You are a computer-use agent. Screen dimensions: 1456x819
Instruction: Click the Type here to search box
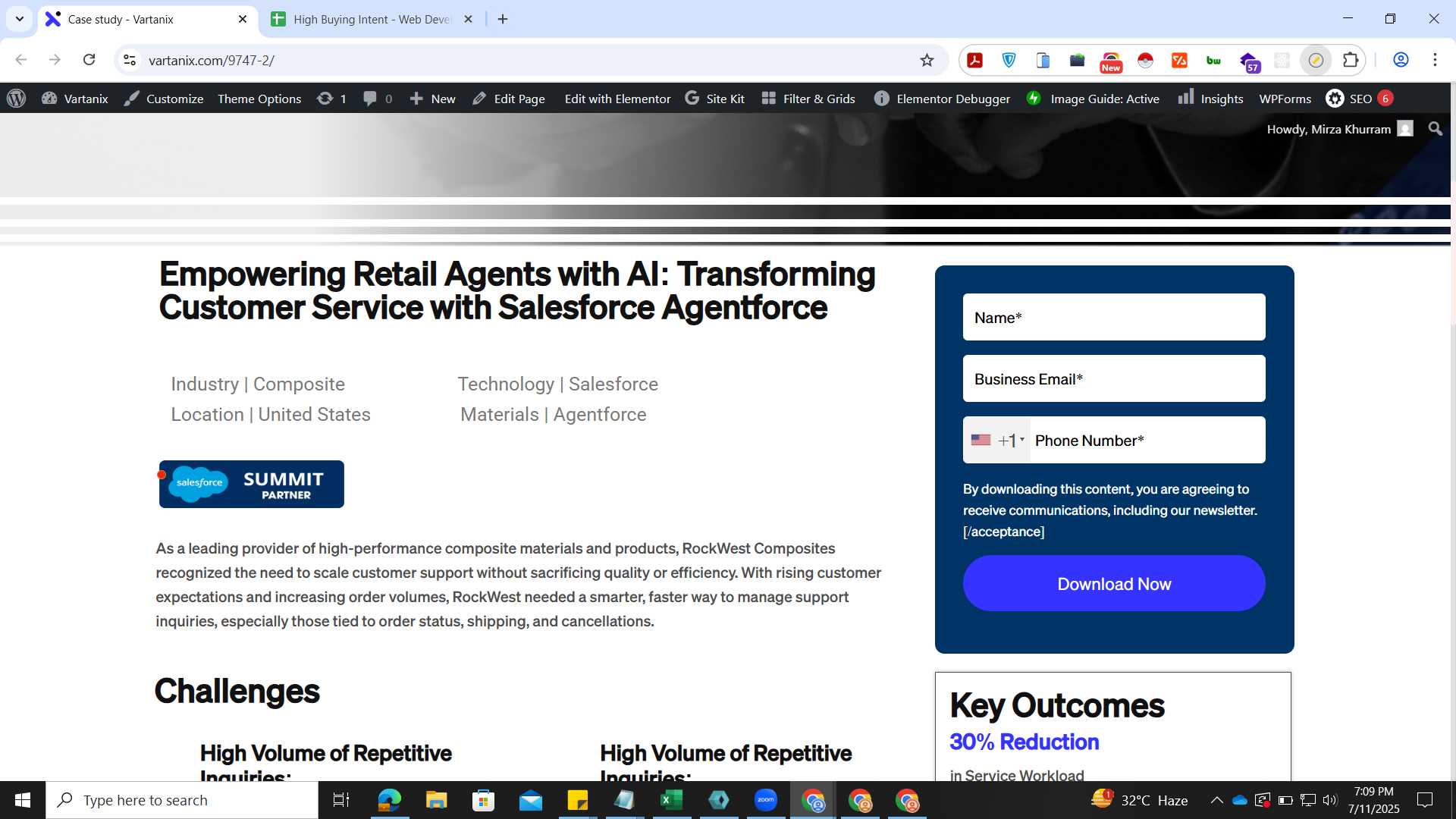(182, 800)
